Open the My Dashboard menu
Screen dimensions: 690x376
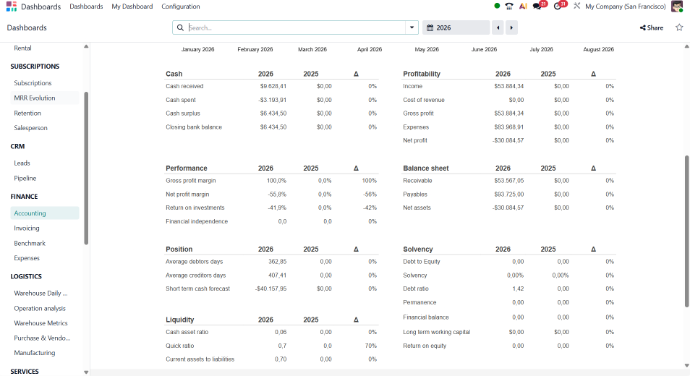132,7
